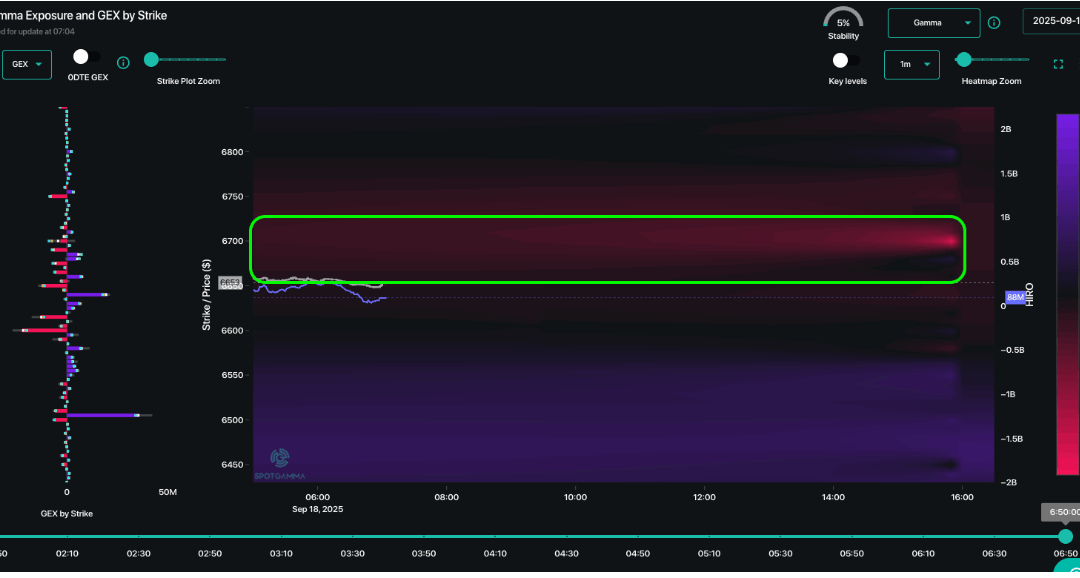This screenshot has height=578, width=1080.
Task: Expand the heatmap to fullscreen
Action: point(1057,62)
